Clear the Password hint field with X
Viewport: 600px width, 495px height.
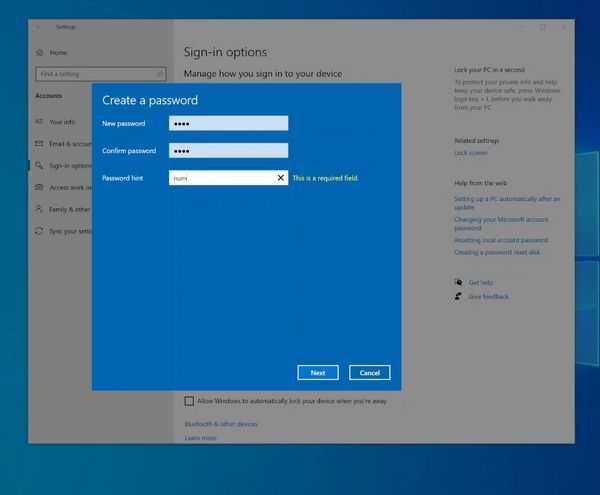pyautogui.click(x=280, y=178)
